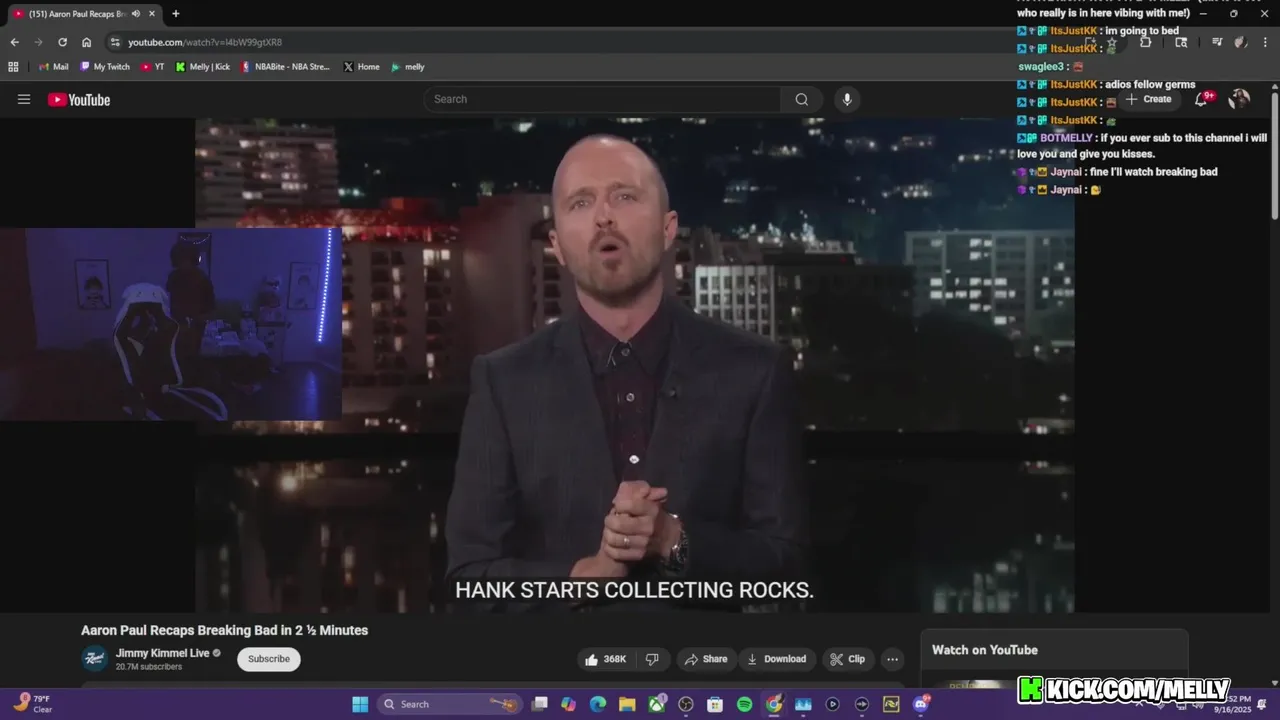The image size is (1280, 720).
Task: Subscribe to Jimmy Kimmel Live
Action: tap(269, 659)
